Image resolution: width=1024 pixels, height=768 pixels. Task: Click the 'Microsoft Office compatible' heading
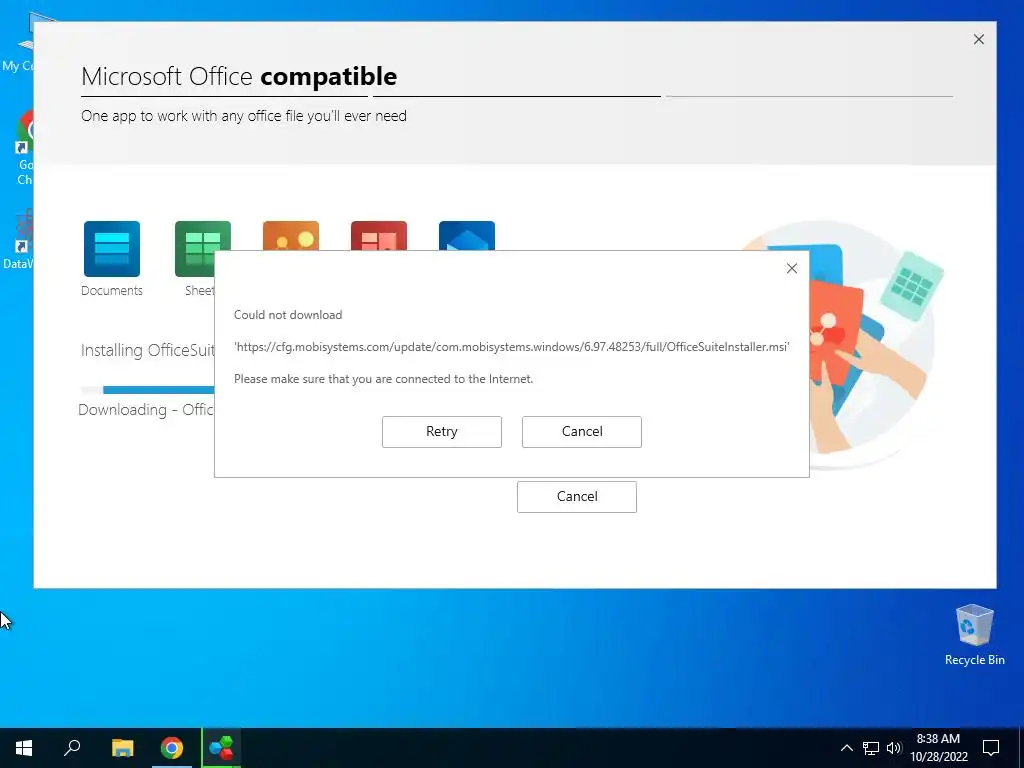coord(239,76)
